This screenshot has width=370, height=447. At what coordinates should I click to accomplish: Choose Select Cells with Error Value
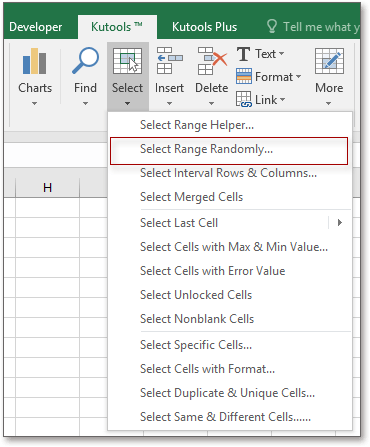coord(230,271)
